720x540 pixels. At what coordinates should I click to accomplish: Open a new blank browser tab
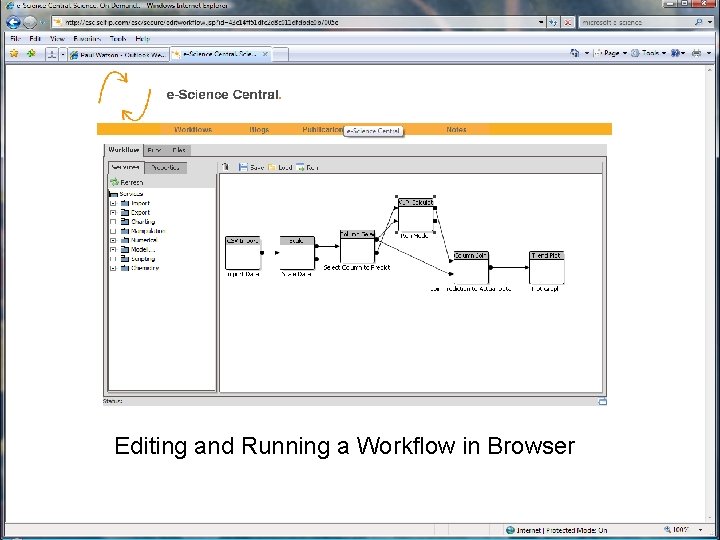click(281, 55)
